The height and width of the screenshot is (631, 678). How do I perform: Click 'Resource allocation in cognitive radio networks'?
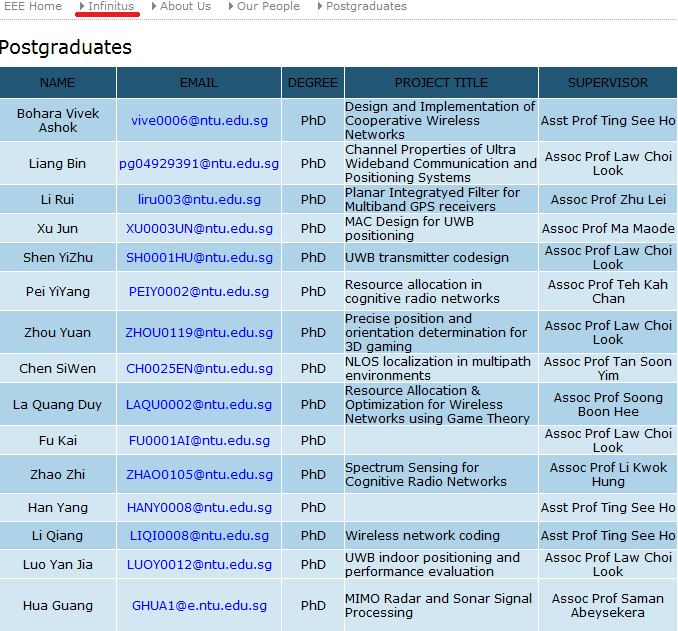tap(422, 291)
